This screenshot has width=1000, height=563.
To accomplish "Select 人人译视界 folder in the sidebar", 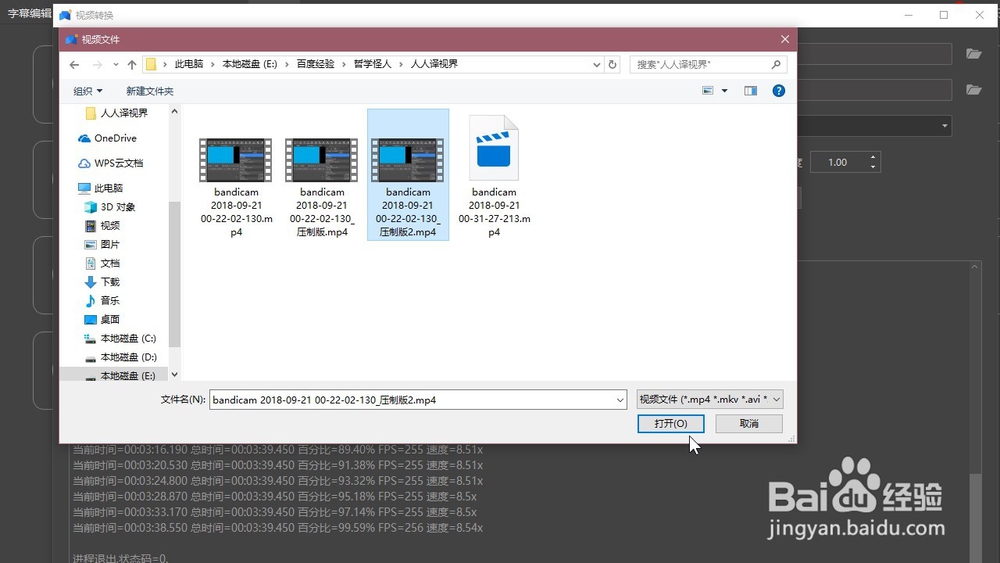I will click(116, 113).
